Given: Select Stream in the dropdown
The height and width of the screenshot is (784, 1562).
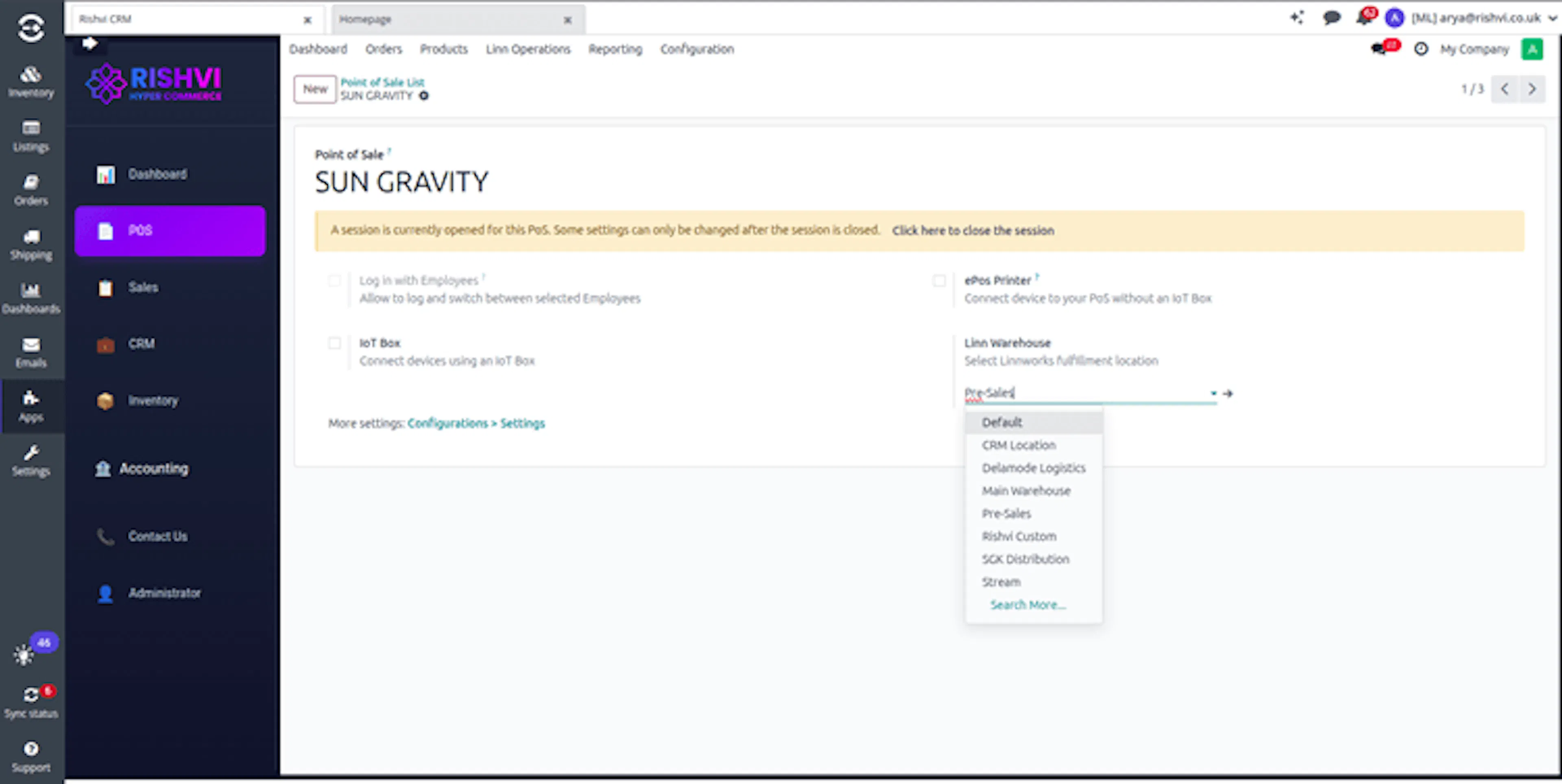Looking at the screenshot, I should pos(1034,582).
